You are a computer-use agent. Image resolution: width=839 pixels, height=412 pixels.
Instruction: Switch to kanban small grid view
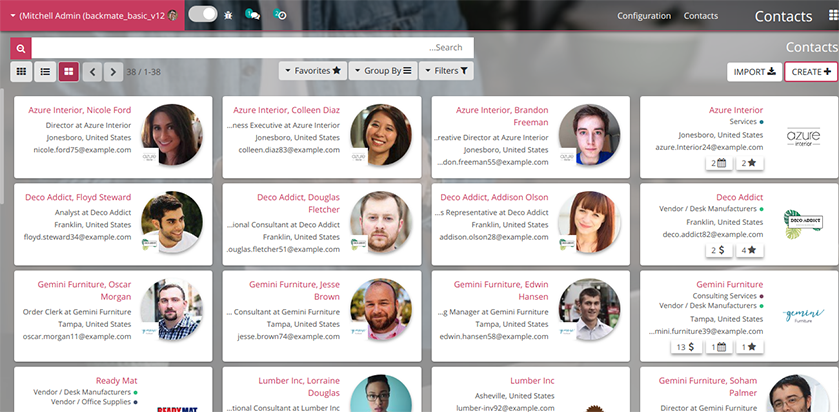21,71
